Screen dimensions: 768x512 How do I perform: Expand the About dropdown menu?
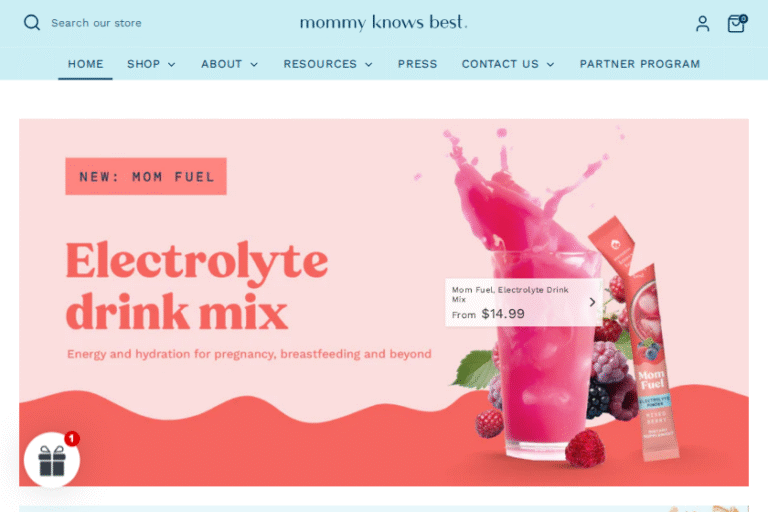click(229, 64)
